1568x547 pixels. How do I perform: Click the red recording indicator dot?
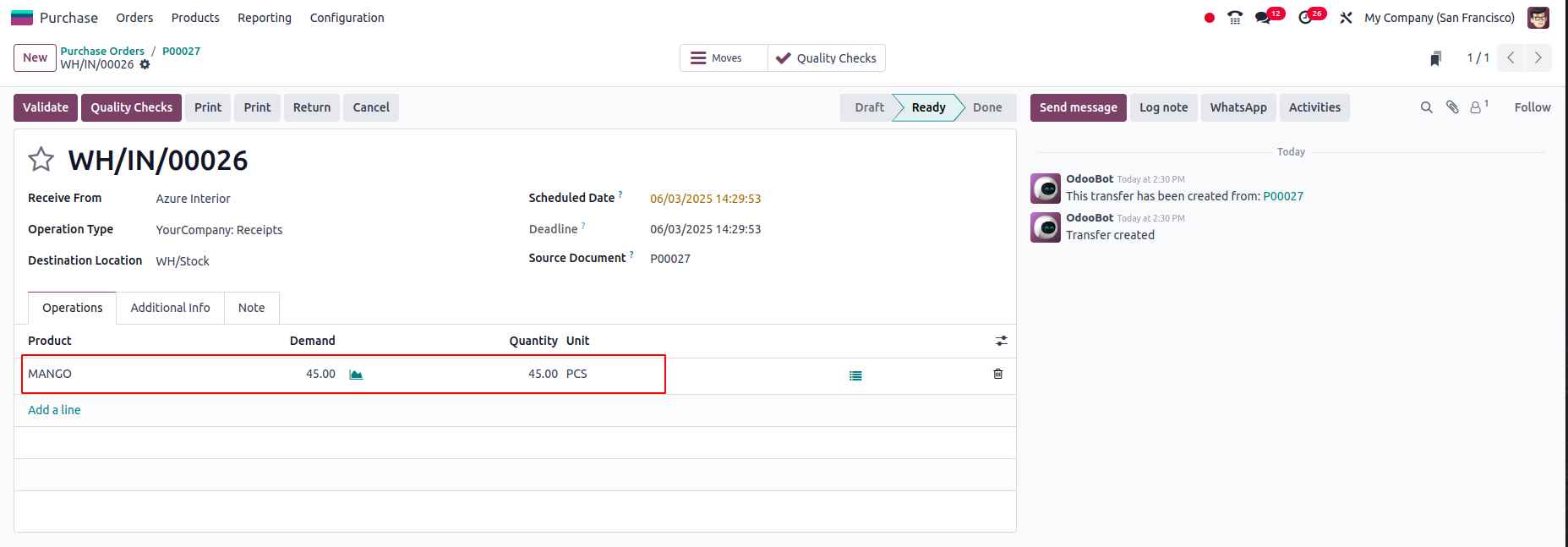click(1210, 18)
